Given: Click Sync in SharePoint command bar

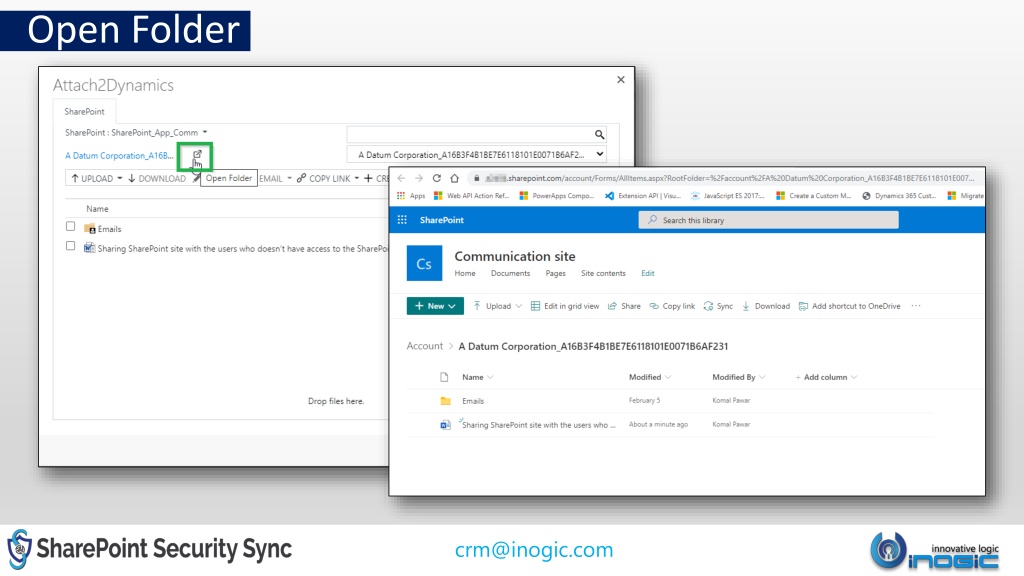Looking at the screenshot, I should 718,306.
